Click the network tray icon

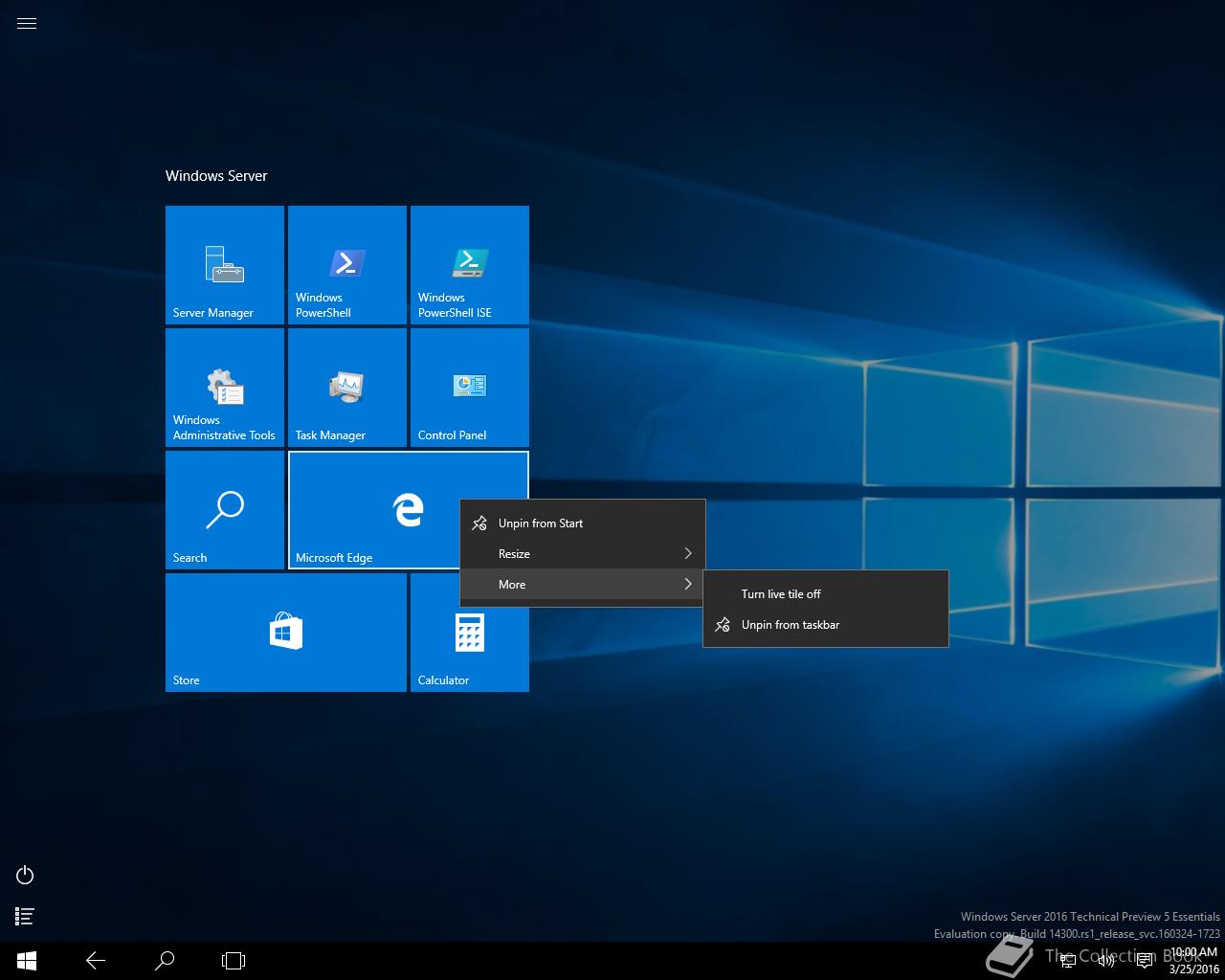pyautogui.click(x=1068, y=961)
